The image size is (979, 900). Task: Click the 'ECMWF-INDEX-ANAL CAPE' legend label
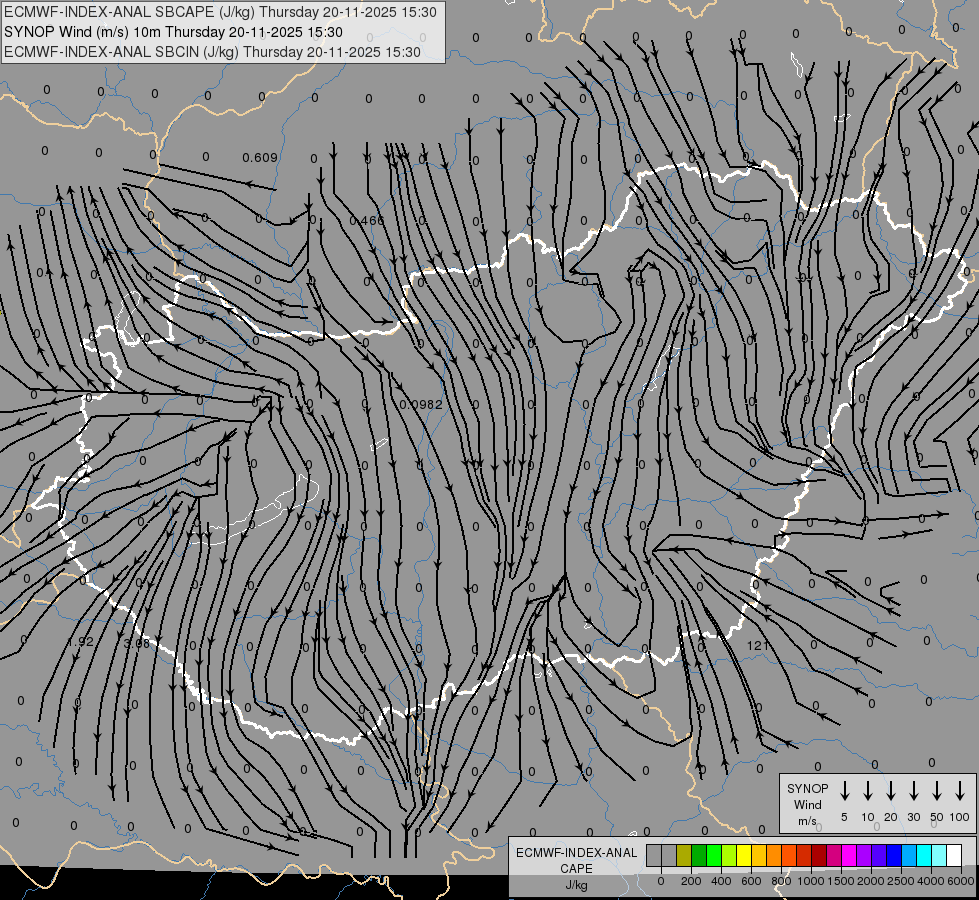(x=576, y=861)
